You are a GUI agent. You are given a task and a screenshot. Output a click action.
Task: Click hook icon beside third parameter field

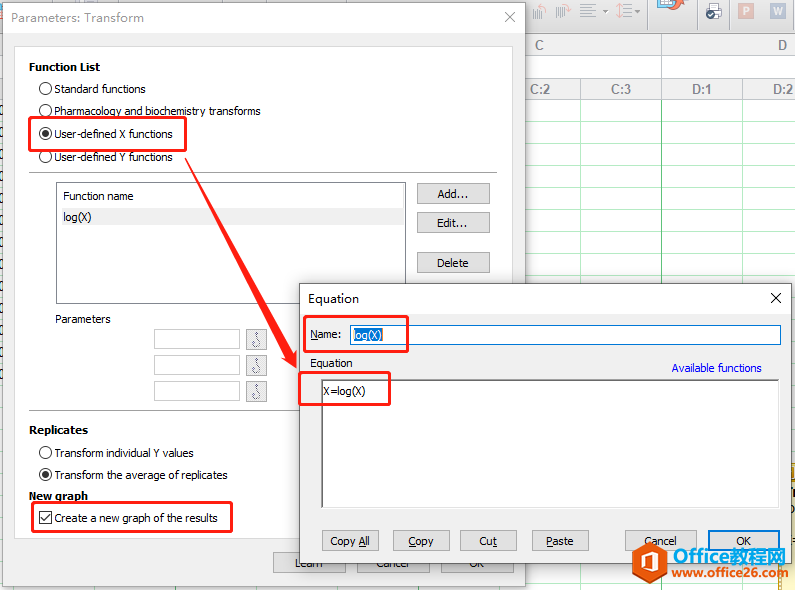pos(256,391)
